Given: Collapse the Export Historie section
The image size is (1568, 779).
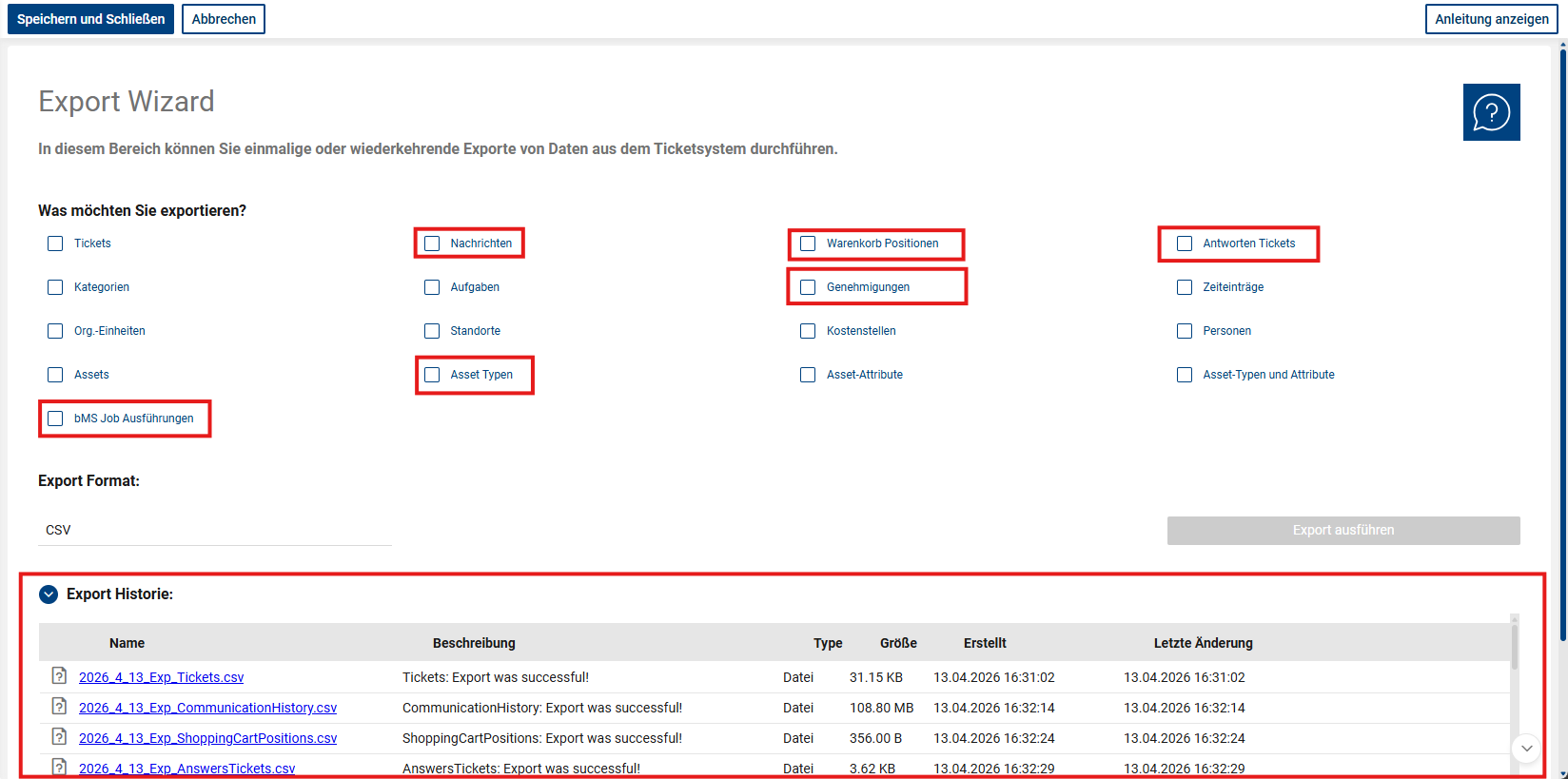Looking at the screenshot, I should click(x=49, y=594).
